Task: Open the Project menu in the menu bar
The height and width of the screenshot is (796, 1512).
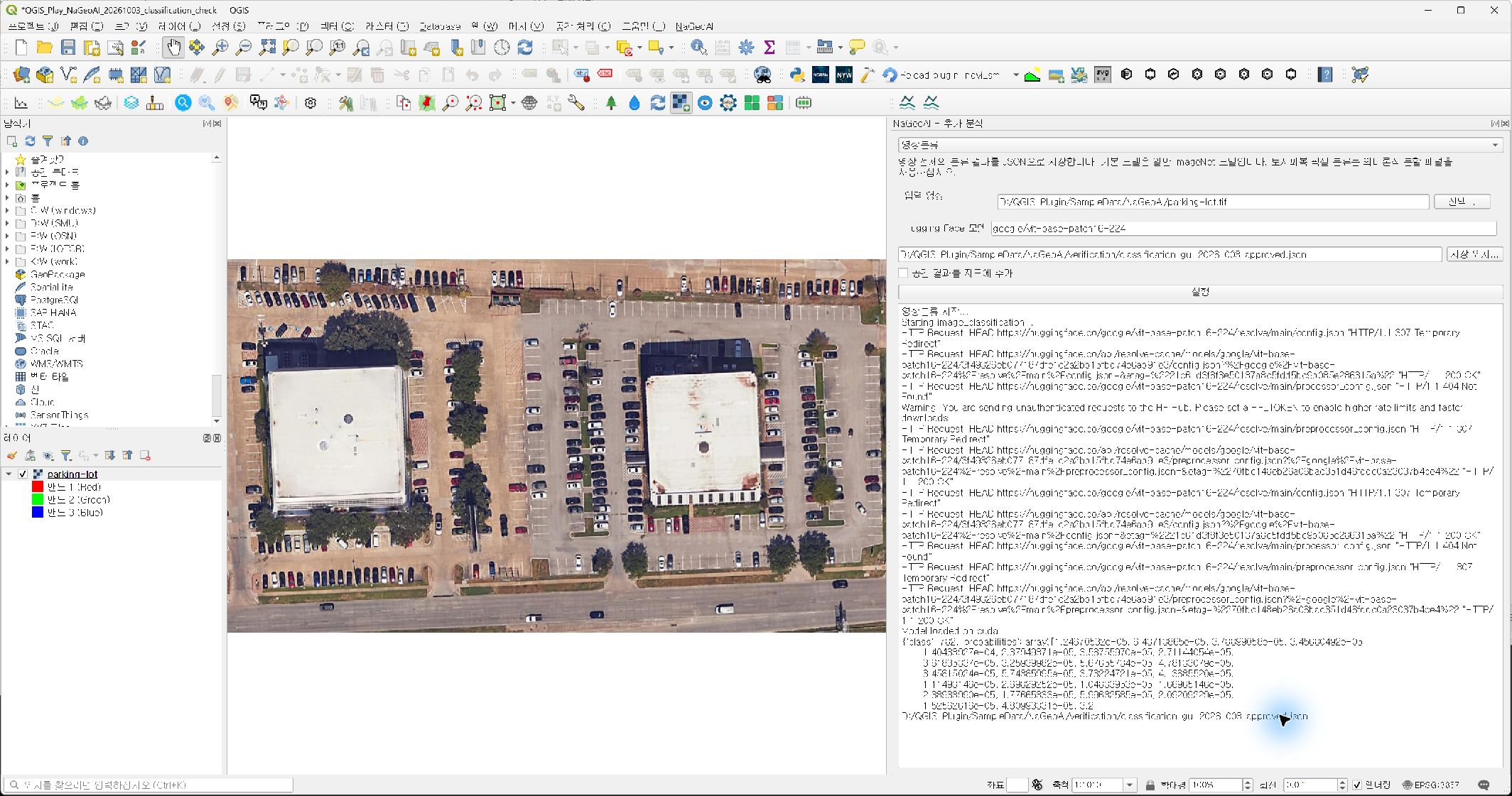Action: tap(33, 26)
